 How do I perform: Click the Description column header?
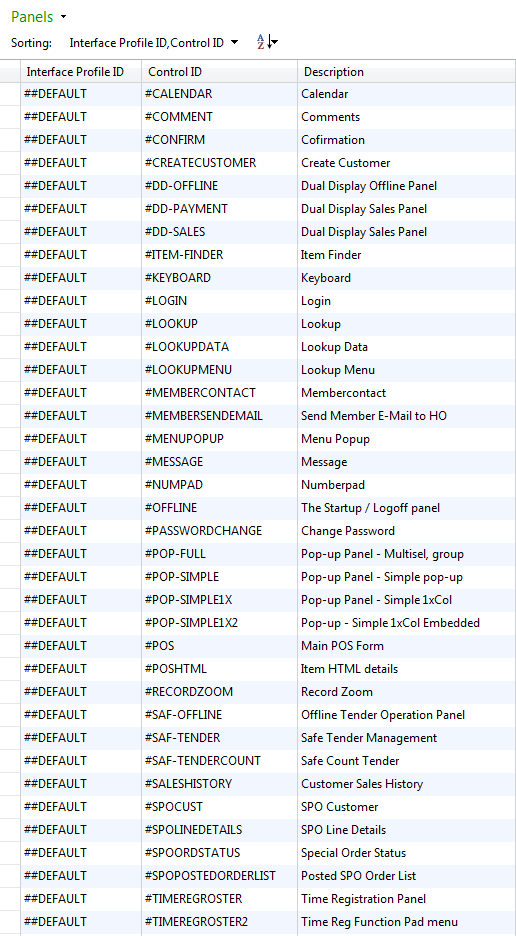point(407,72)
